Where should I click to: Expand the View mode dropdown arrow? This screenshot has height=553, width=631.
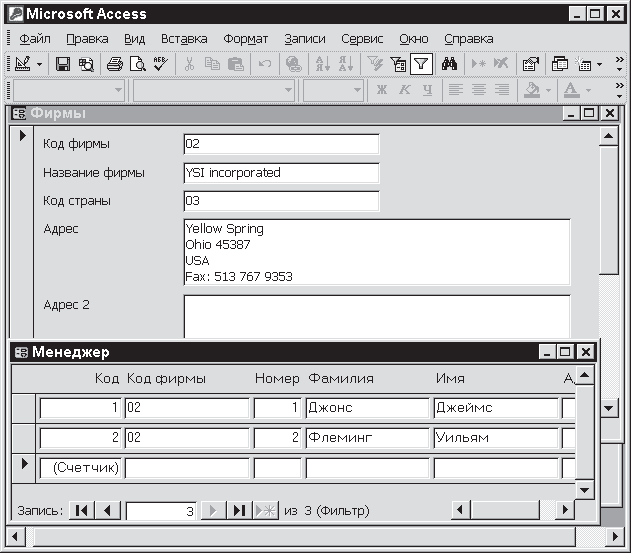(40, 64)
